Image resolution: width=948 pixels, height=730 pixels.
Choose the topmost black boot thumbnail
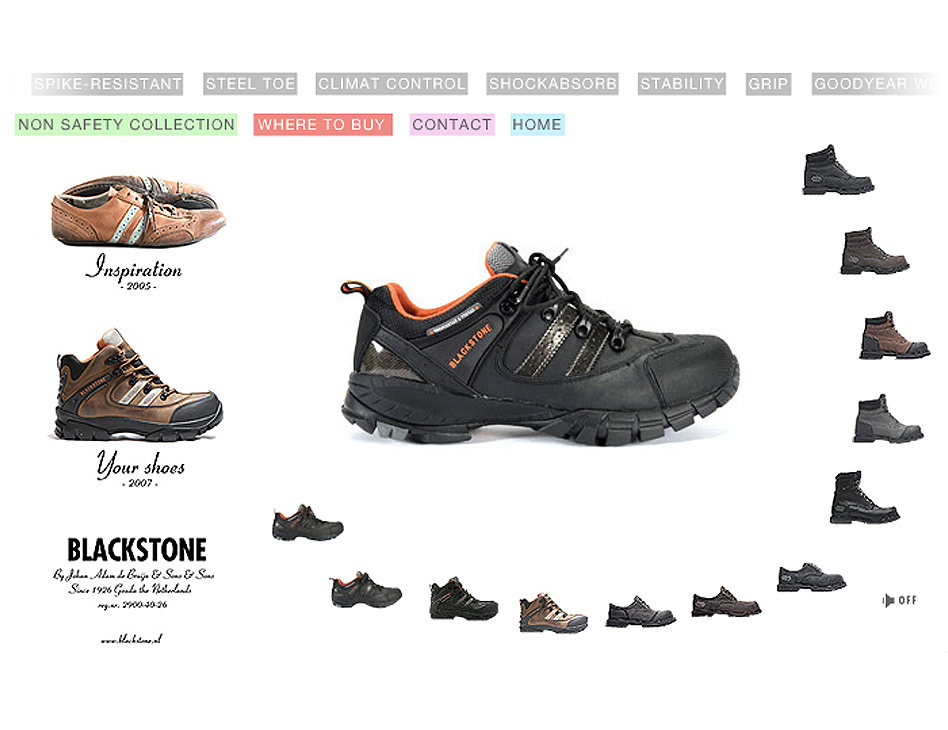837,170
